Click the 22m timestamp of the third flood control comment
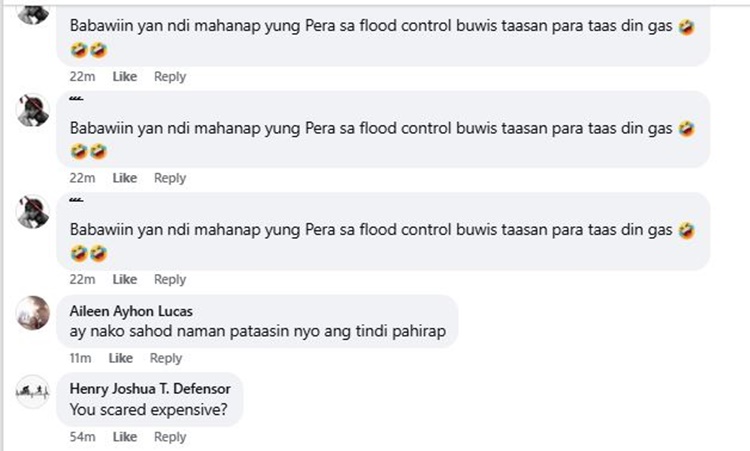This screenshot has width=750, height=451. [82, 280]
